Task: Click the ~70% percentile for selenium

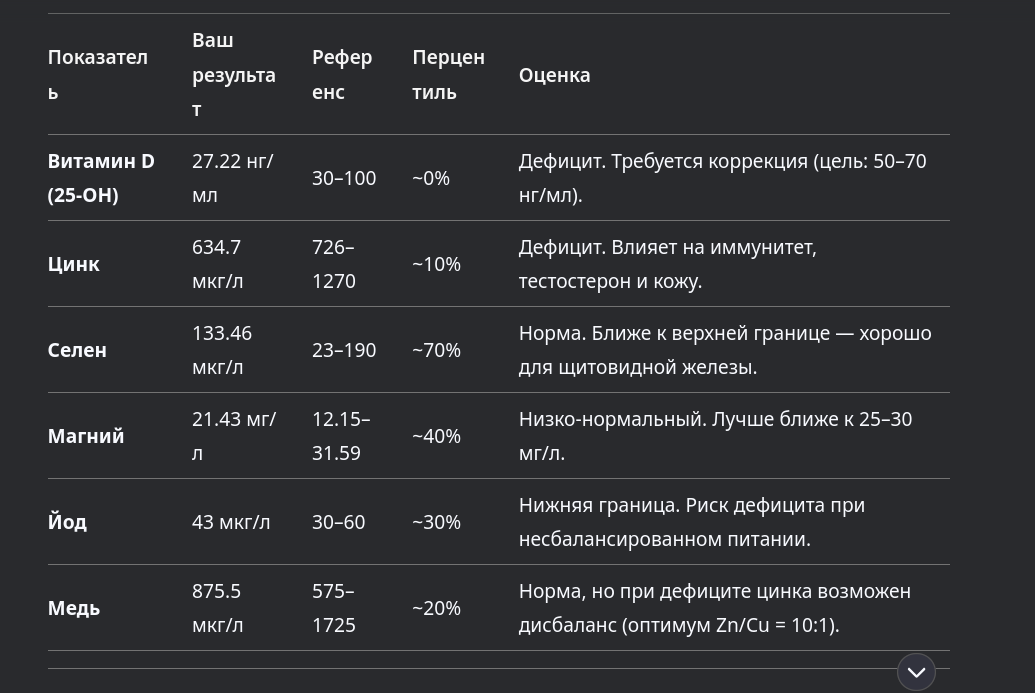Action: pos(436,350)
